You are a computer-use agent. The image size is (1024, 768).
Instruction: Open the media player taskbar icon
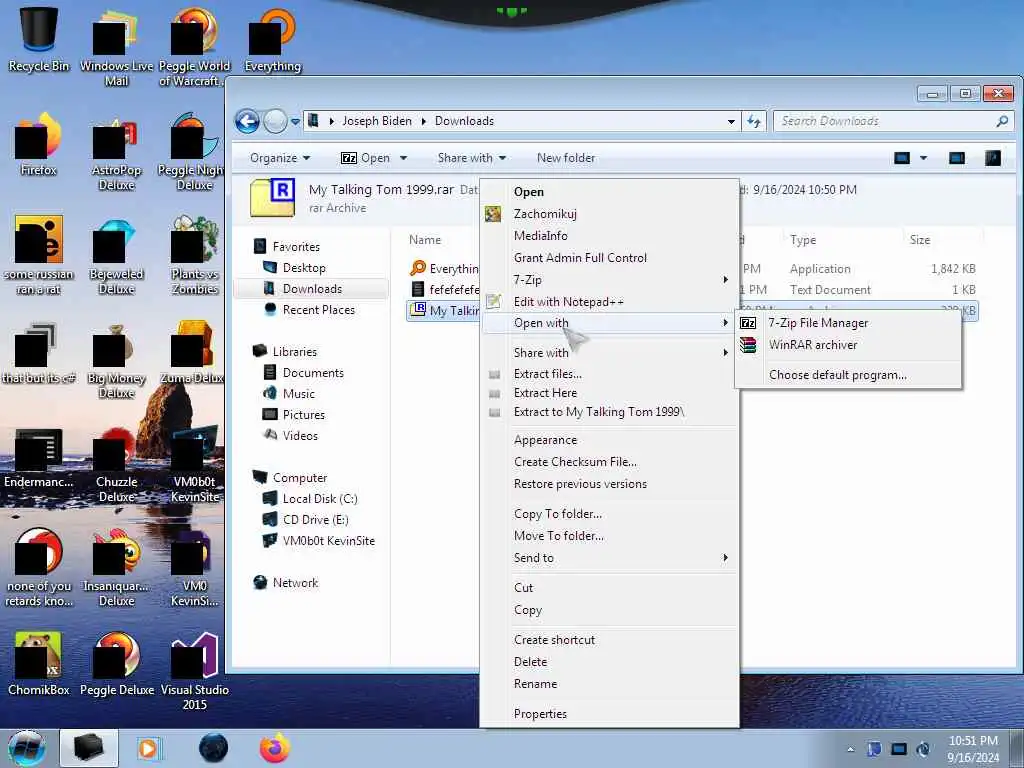149,748
